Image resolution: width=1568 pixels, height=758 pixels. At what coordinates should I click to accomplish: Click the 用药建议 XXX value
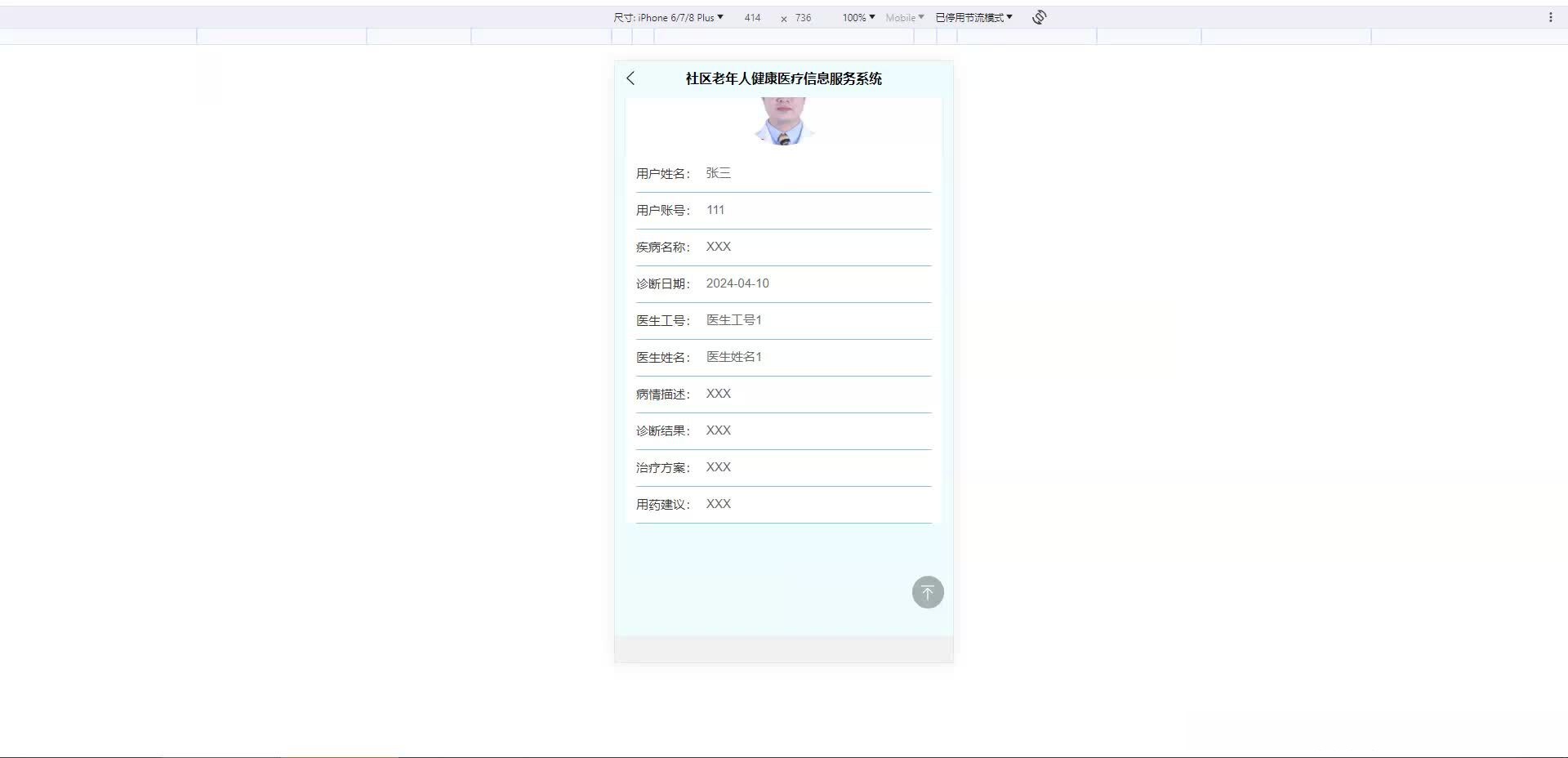(x=719, y=504)
